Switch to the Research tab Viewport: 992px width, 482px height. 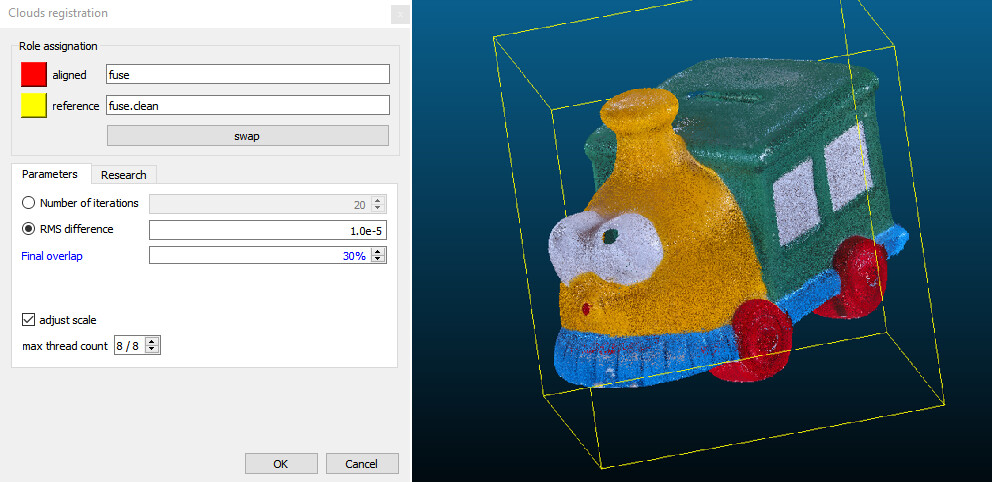click(124, 174)
